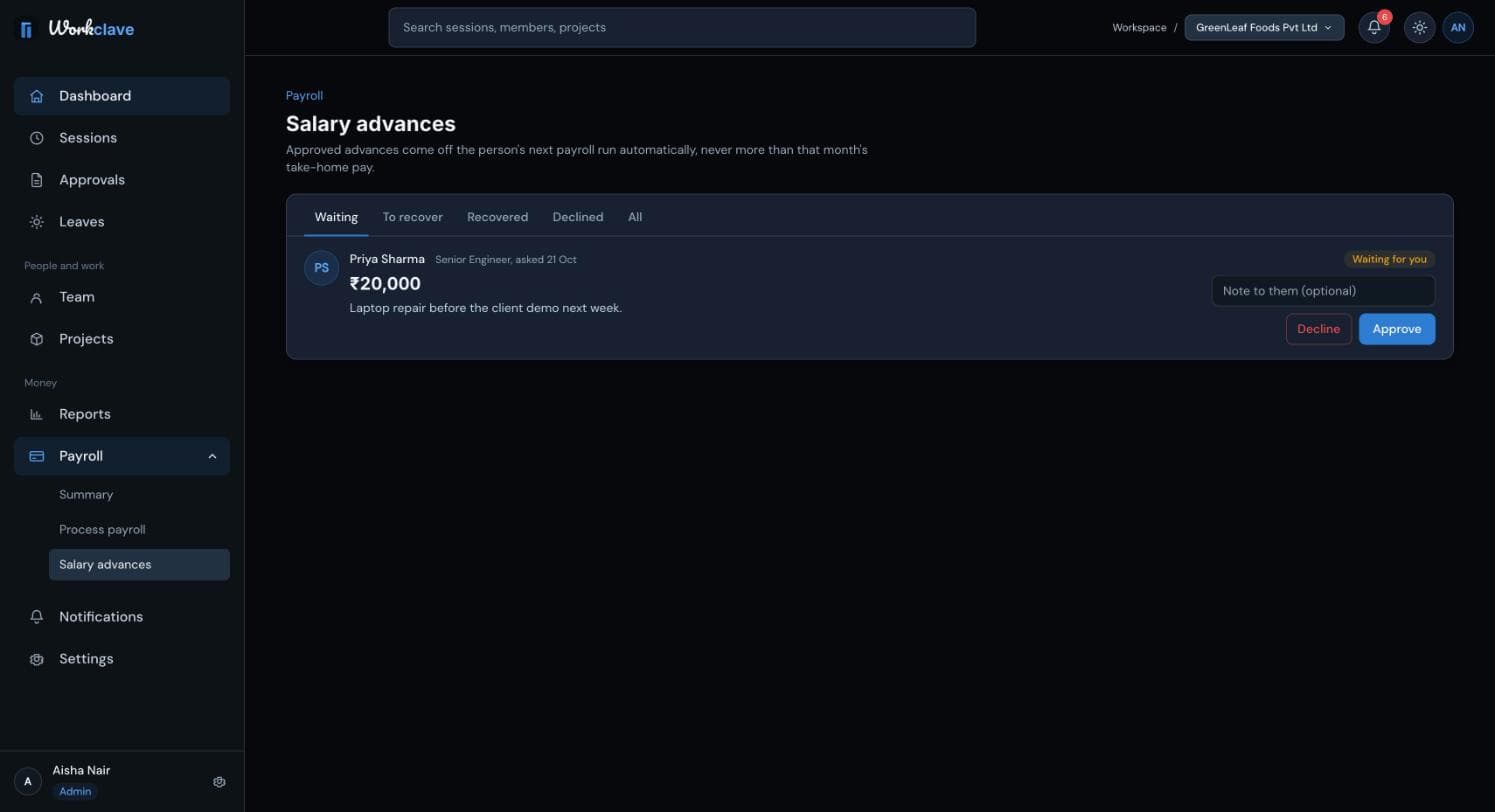
Task: Click the Reports bar chart icon
Action: pos(37,414)
